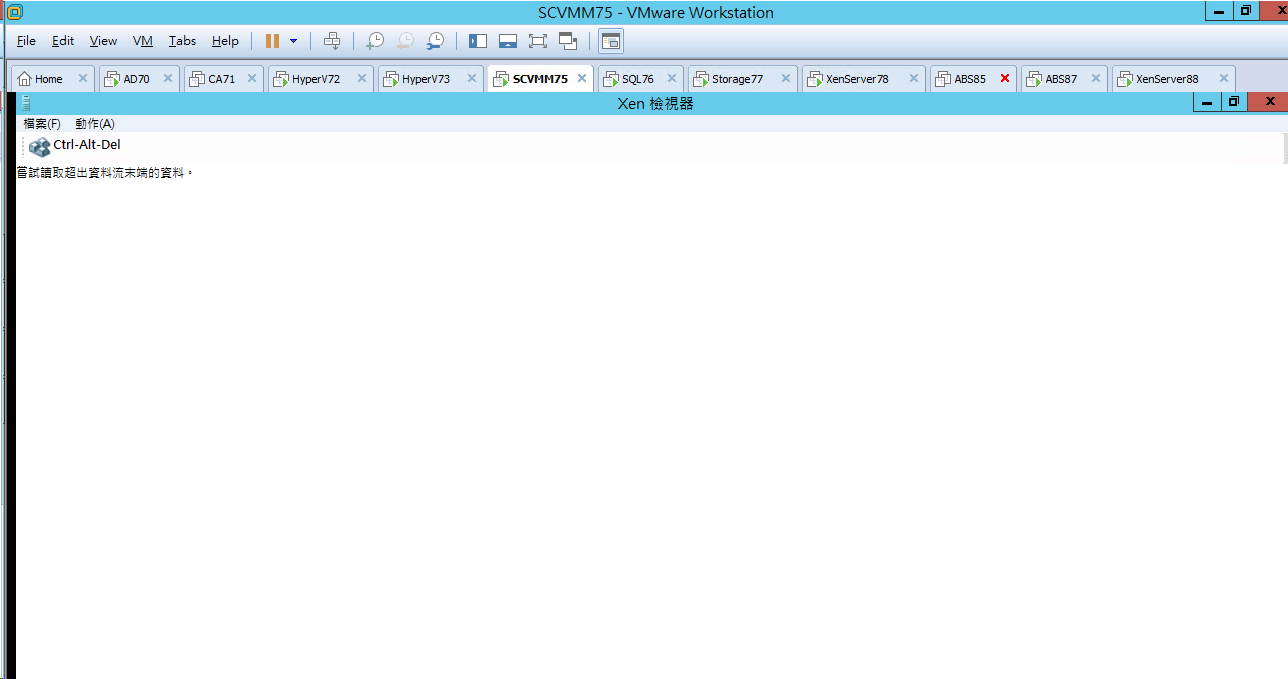Switch to the XenServer78 tab
The image size is (1288, 679).
pos(863,79)
